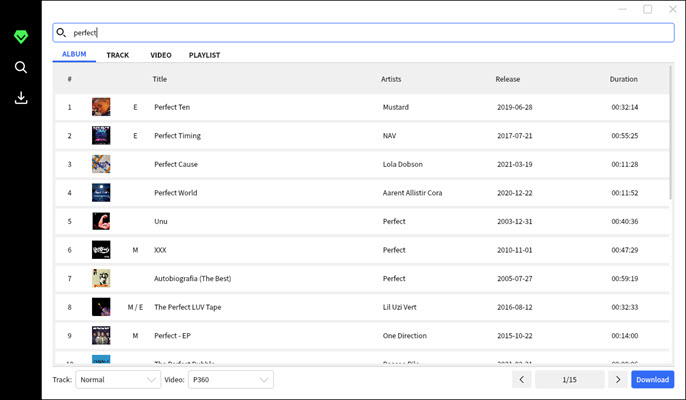Click the artist 'Aarent Allistir Cora'
This screenshot has height=400, width=686.
point(412,193)
